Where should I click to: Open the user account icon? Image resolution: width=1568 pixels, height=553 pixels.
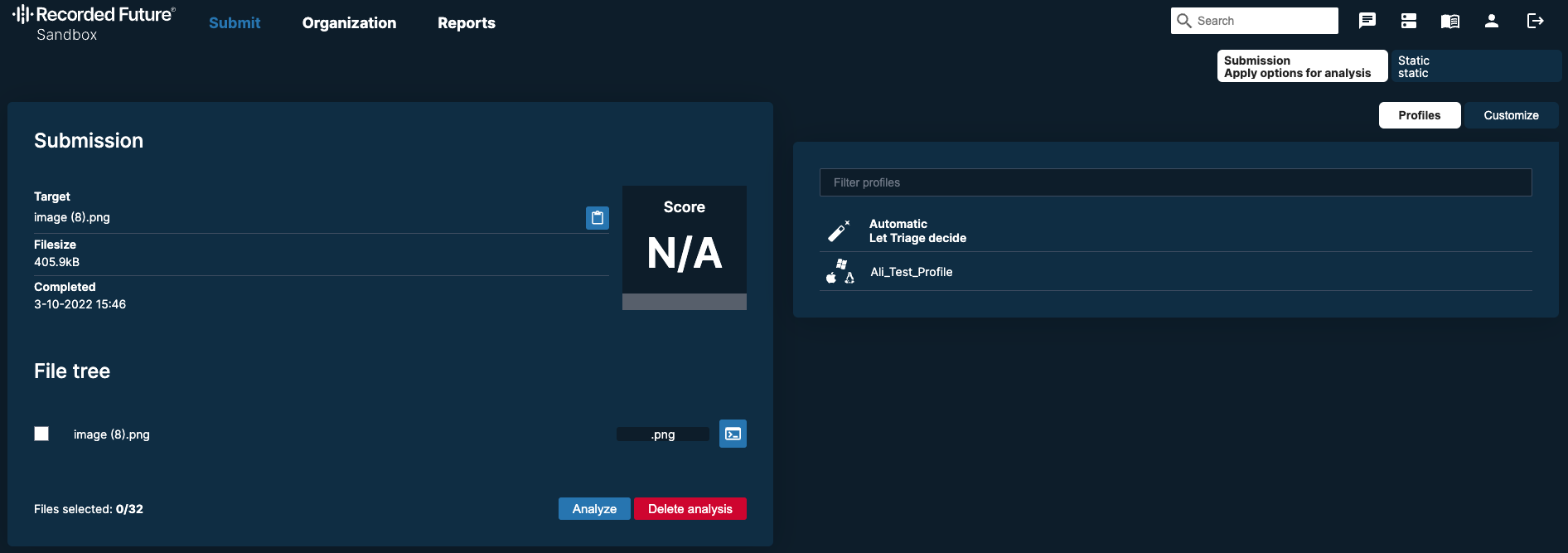click(x=1492, y=21)
